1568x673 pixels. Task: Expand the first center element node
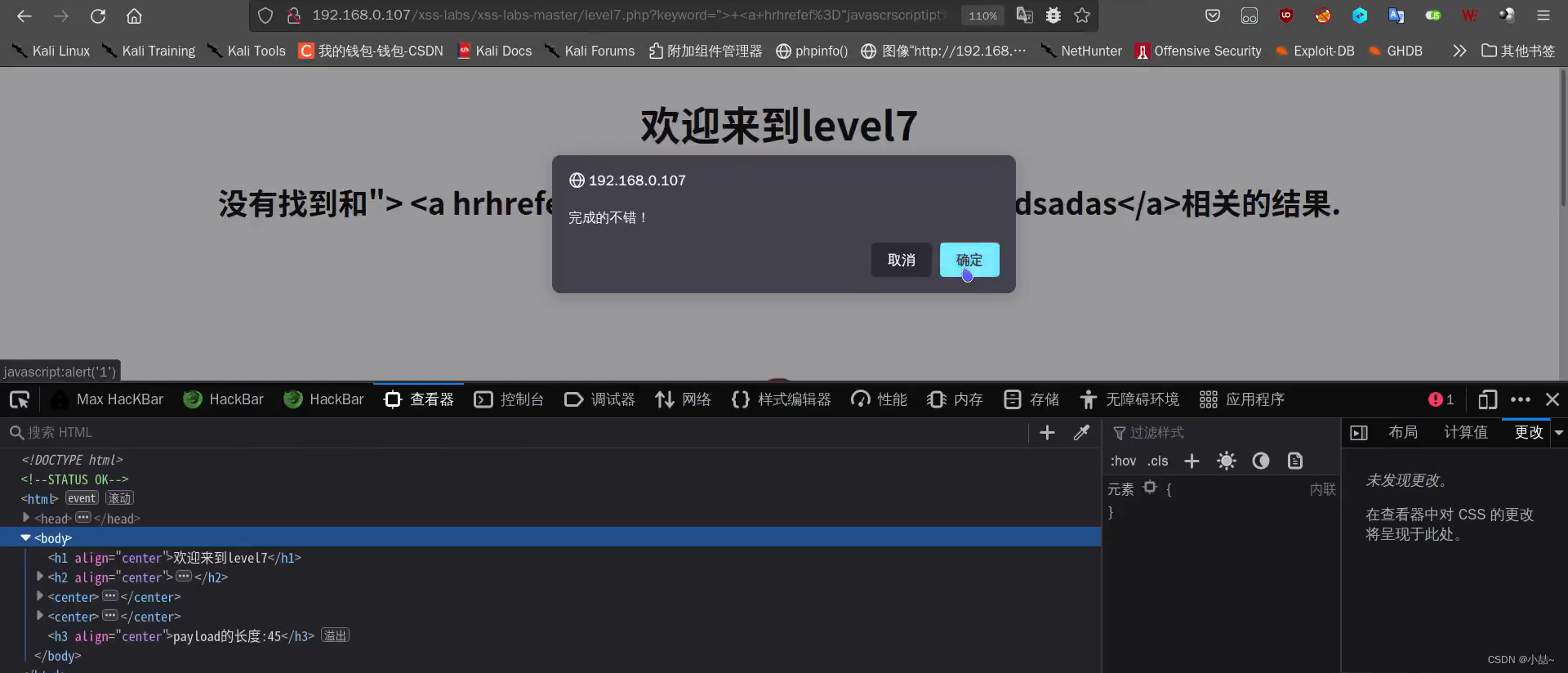pos(40,596)
